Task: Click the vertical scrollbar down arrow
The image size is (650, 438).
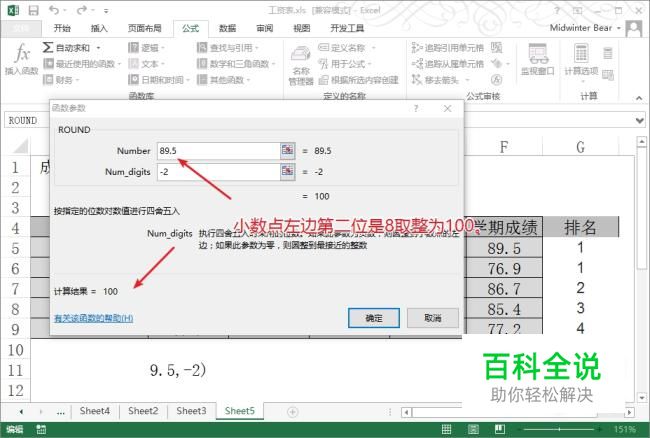Action: 642,398
